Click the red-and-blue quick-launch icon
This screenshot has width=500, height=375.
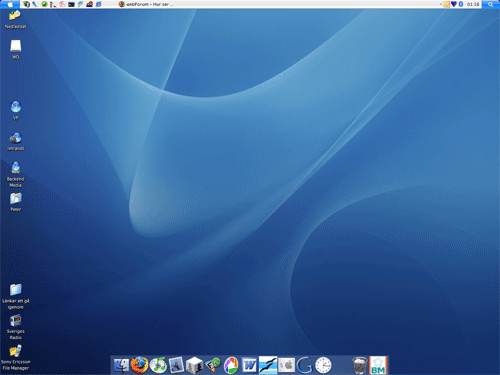point(89,4)
